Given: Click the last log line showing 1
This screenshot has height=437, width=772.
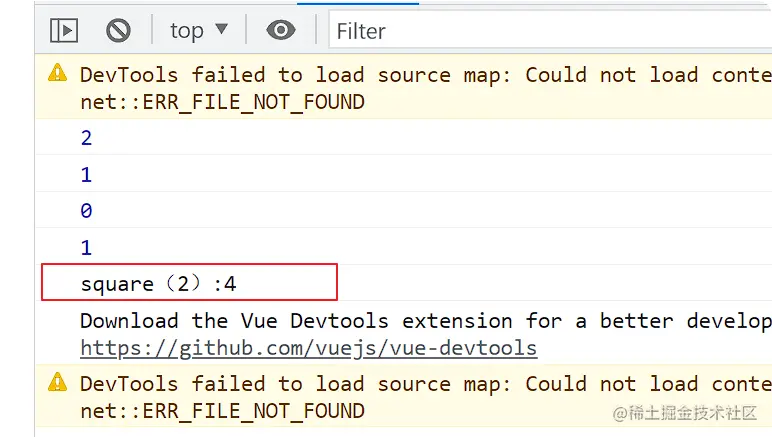Looking at the screenshot, I should click(x=404, y=247).
